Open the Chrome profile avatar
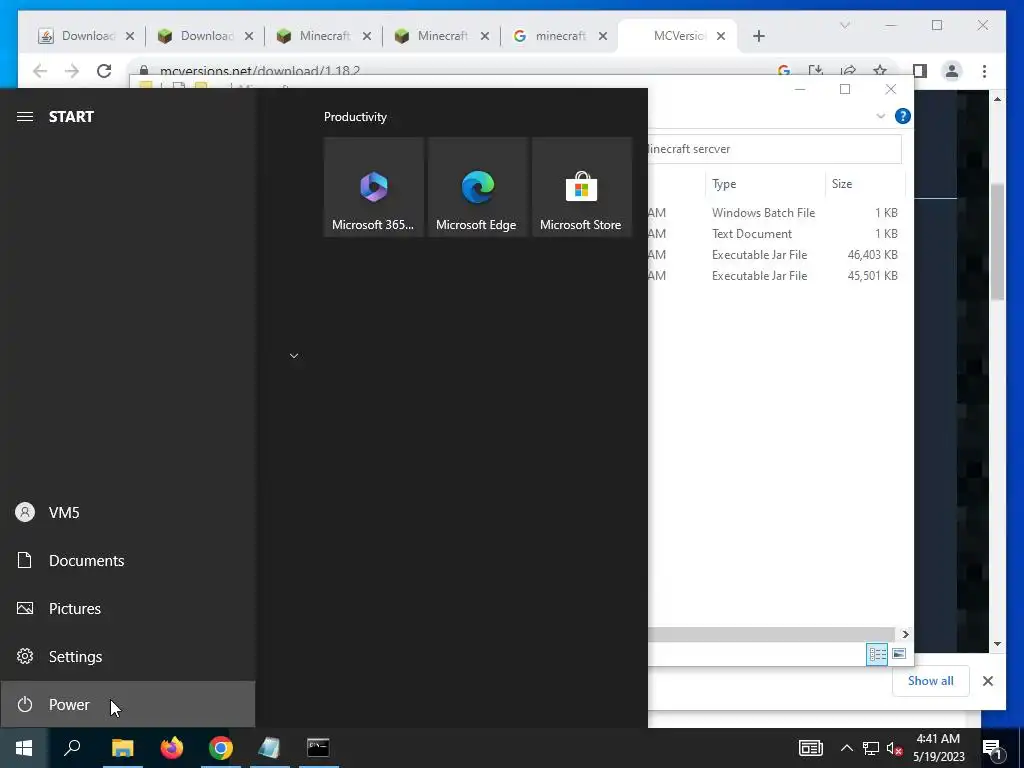The height and width of the screenshot is (768, 1024). [952, 71]
